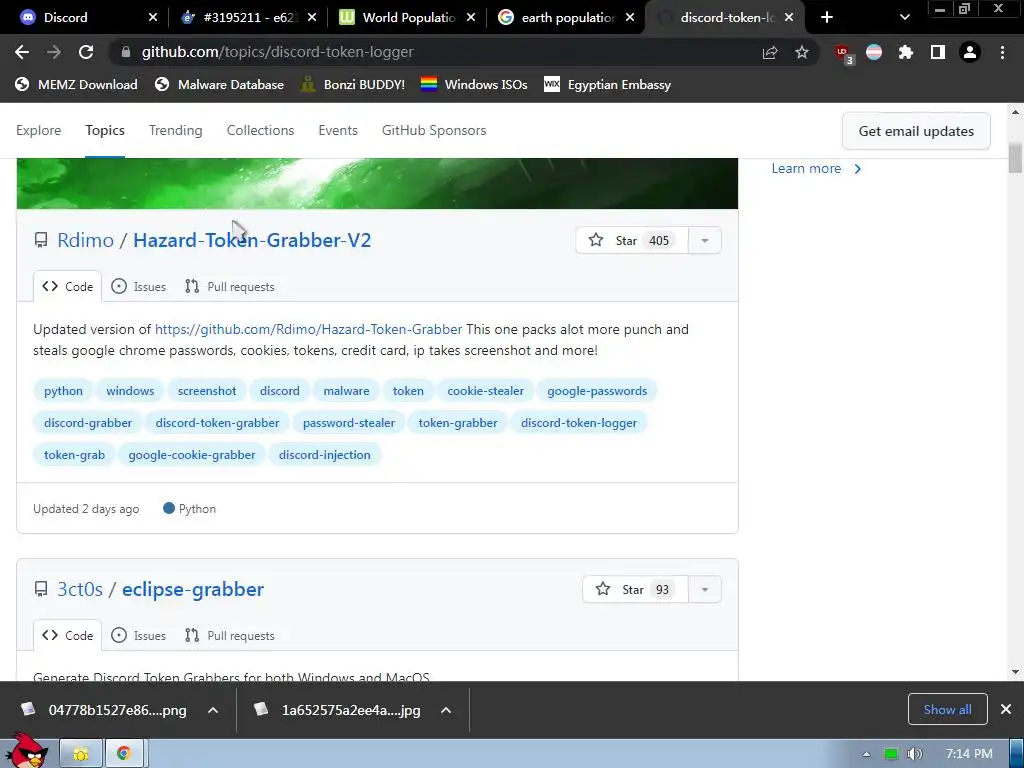Select the Topics nav item

tap(104, 131)
